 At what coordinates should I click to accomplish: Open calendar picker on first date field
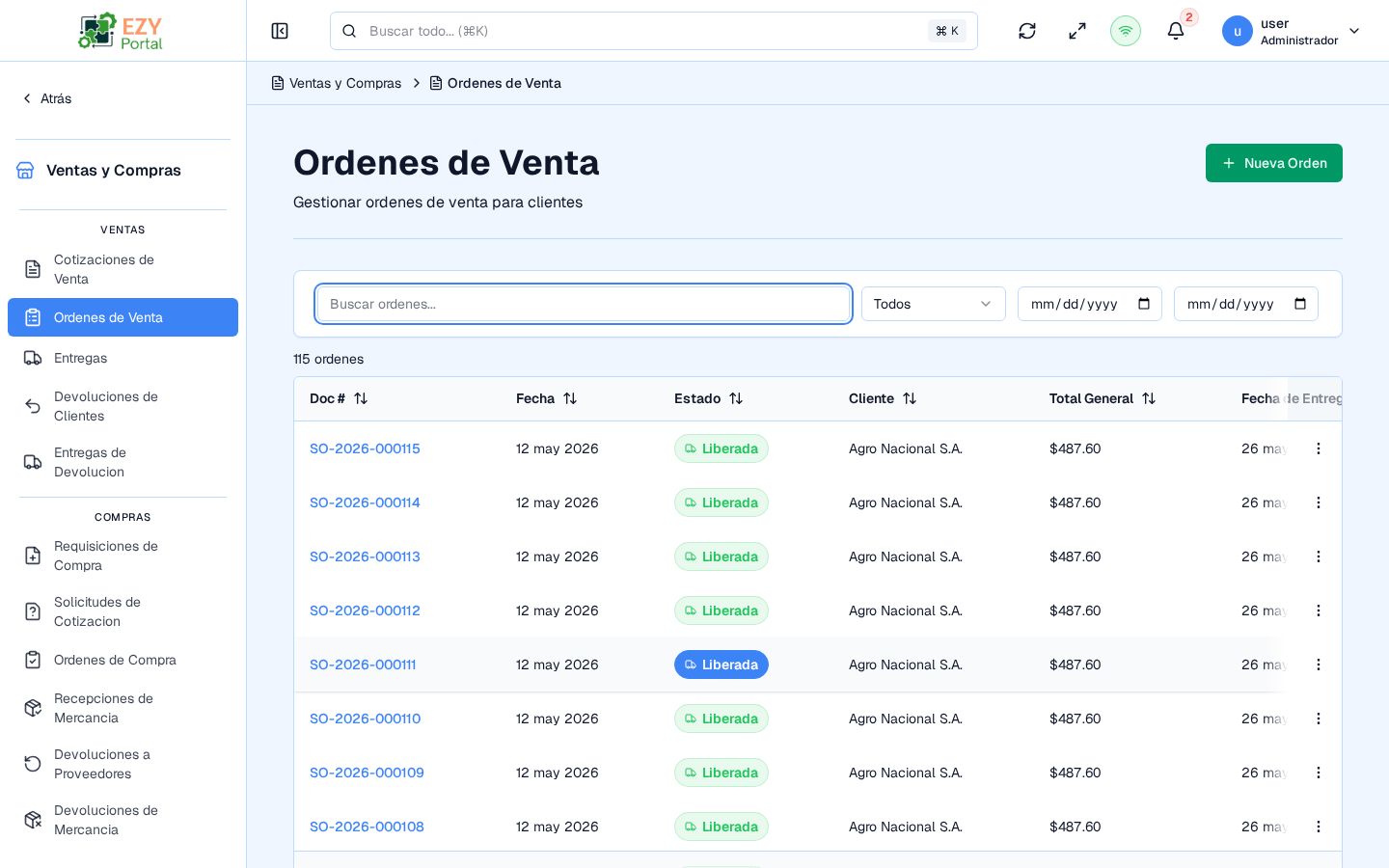tap(1144, 304)
